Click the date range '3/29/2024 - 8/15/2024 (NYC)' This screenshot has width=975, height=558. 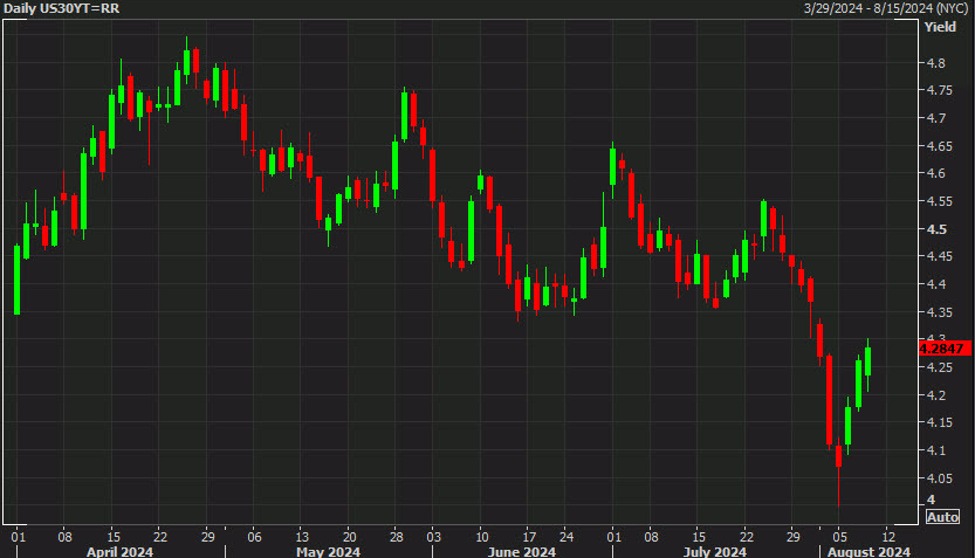click(887, 9)
